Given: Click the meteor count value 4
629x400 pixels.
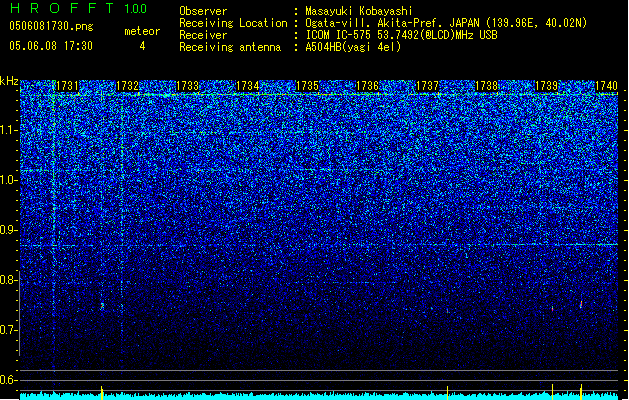Looking at the screenshot, I should coord(142,46).
